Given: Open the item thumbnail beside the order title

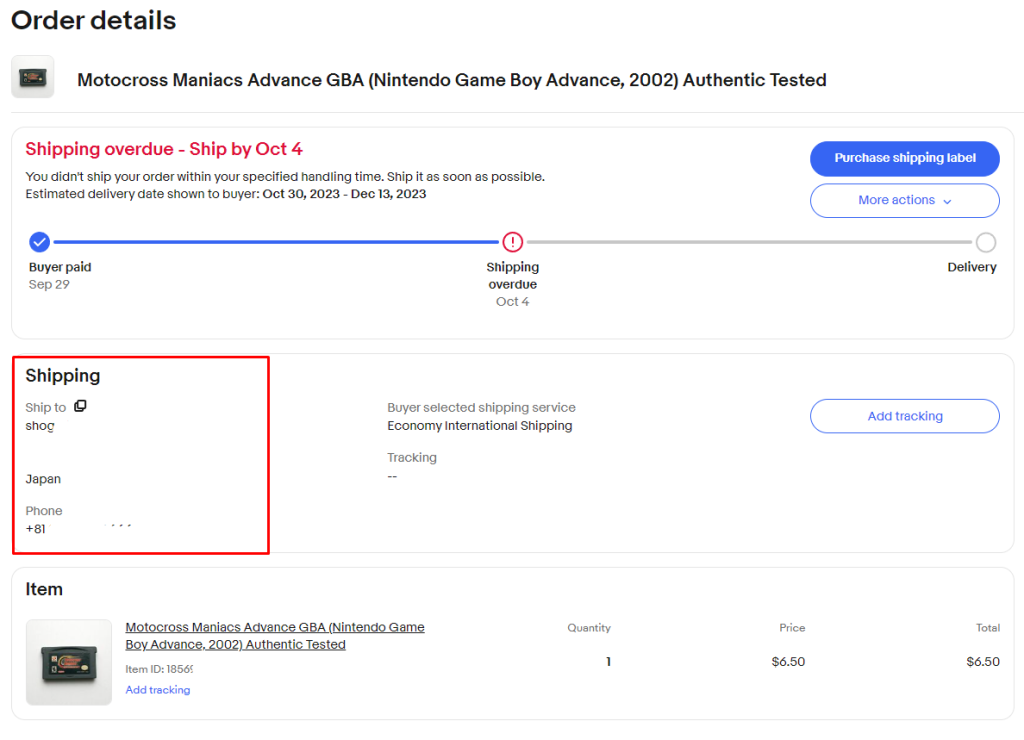Looking at the screenshot, I should pyautogui.click(x=33, y=77).
